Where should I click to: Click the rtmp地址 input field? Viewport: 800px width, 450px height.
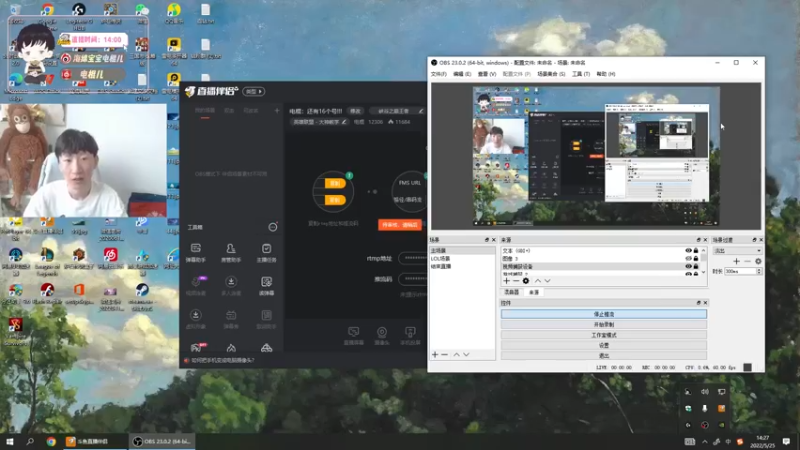click(x=412, y=258)
